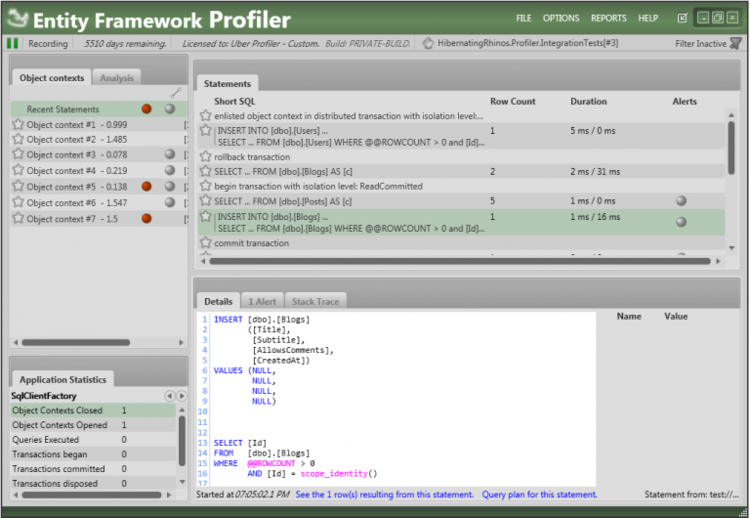Switch to the Analysis tab

click(x=117, y=78)
